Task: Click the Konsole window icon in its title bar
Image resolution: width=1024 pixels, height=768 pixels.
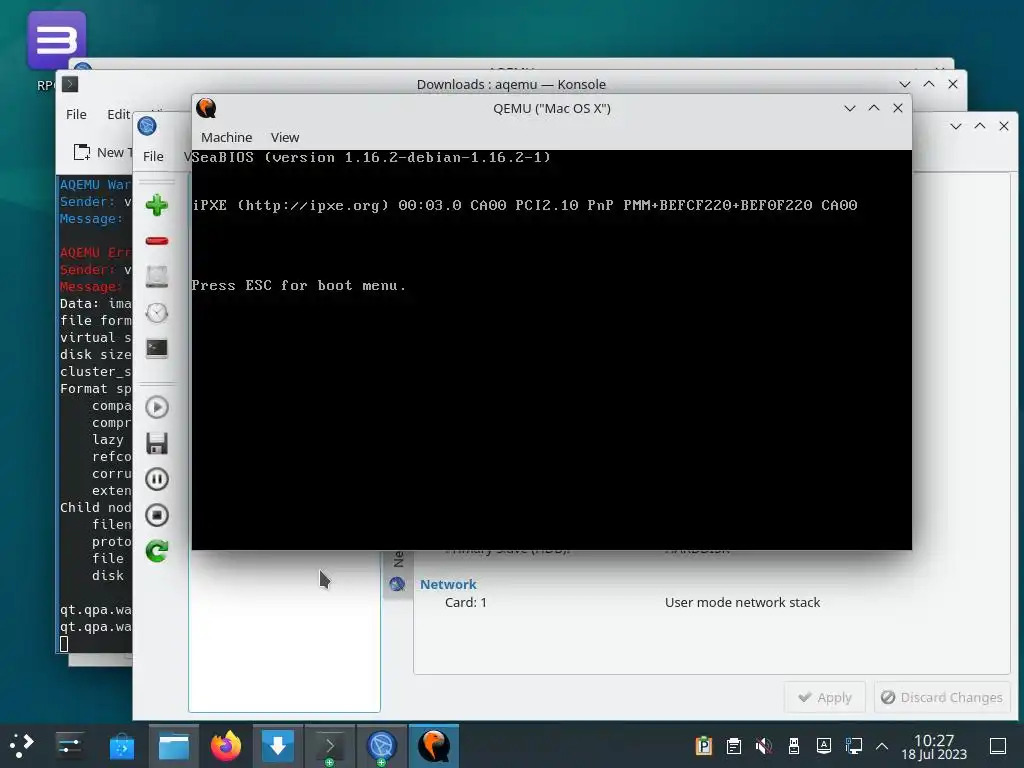Action: coord(70,84)
